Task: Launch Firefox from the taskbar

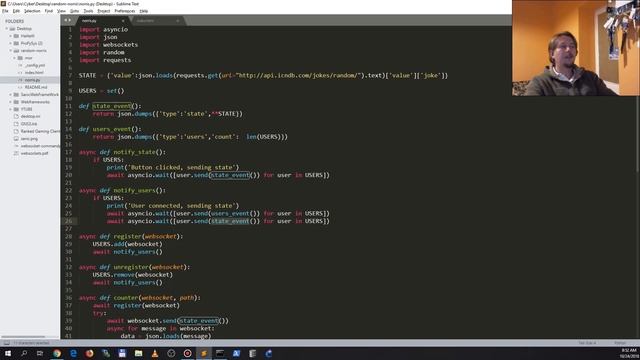Action: [89, 353]
